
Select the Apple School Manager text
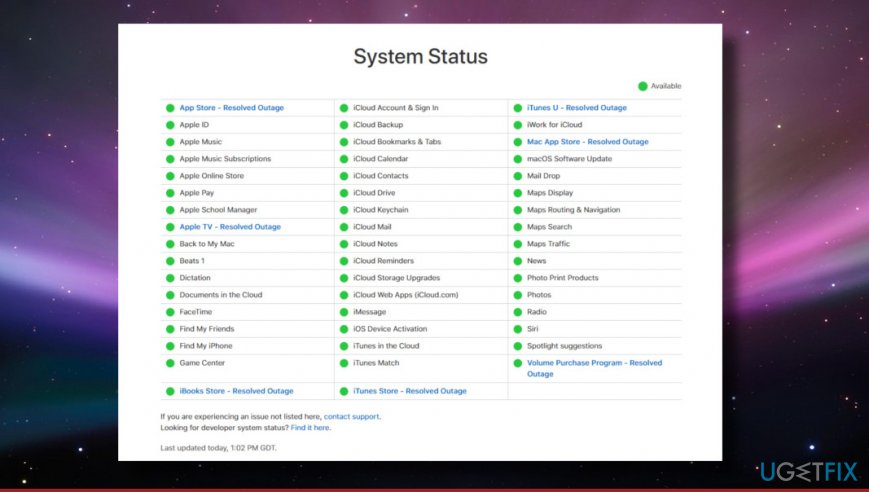click(x=218, y=210)
